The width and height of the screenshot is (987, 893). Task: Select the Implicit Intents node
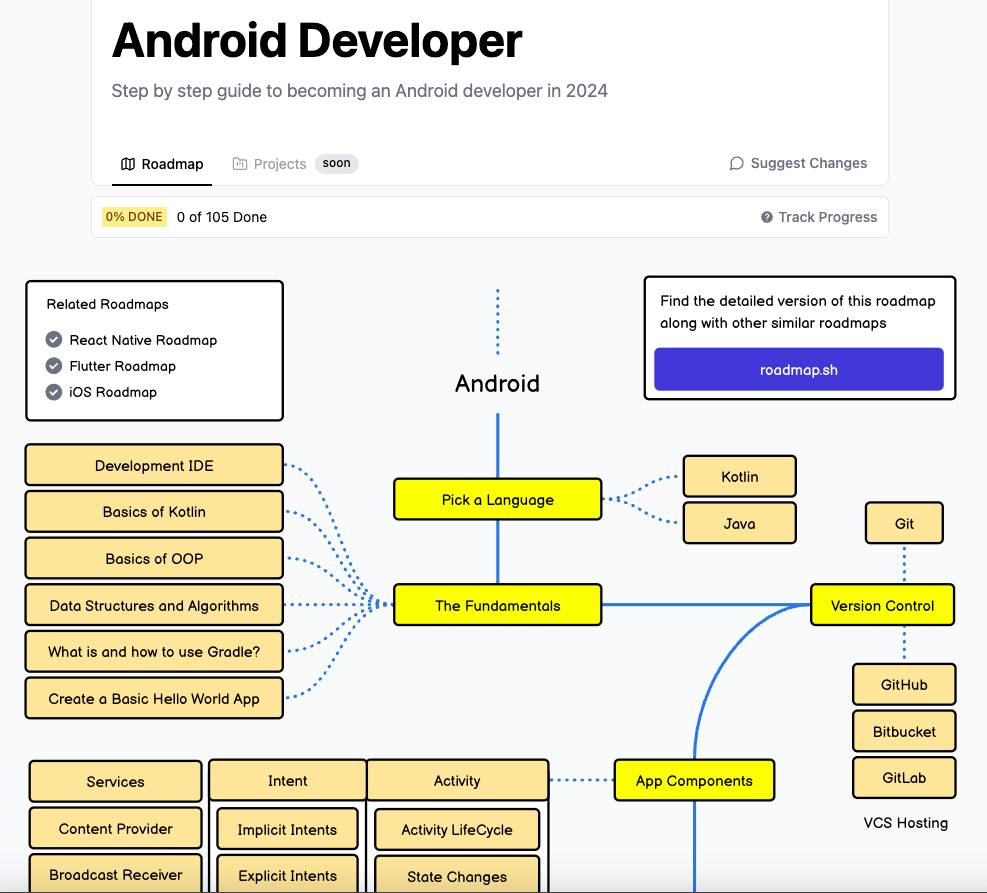tap(287, 829)
